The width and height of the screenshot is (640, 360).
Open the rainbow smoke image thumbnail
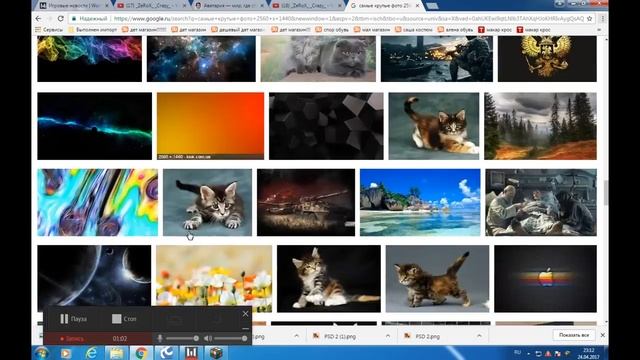coord(89,58)
